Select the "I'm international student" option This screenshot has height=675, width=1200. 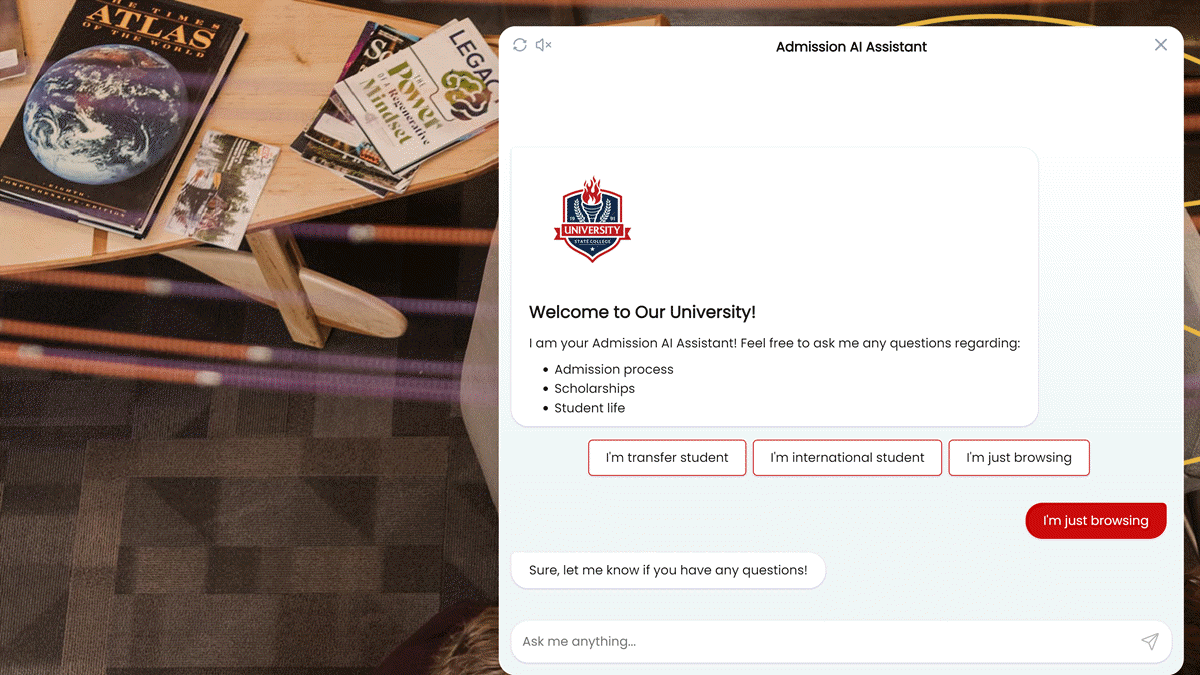click(x=847, y=458)
